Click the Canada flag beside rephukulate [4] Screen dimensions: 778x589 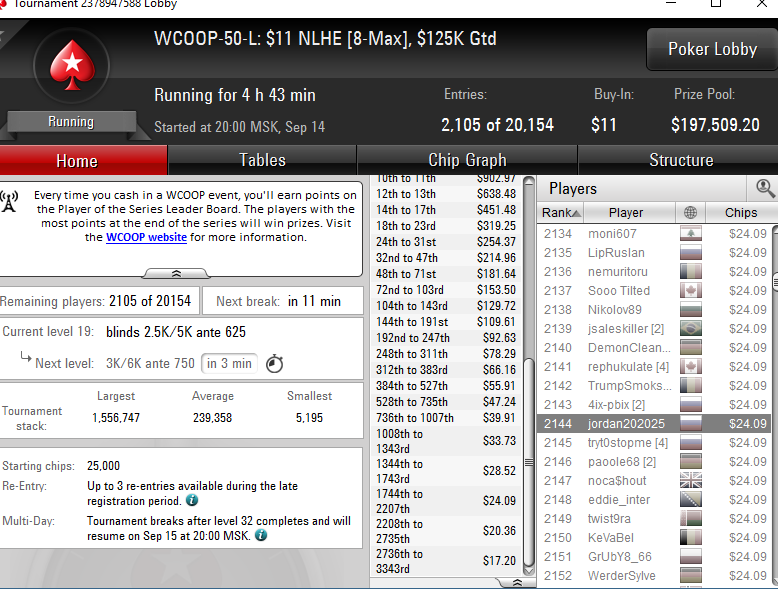[x=691, y=367]
